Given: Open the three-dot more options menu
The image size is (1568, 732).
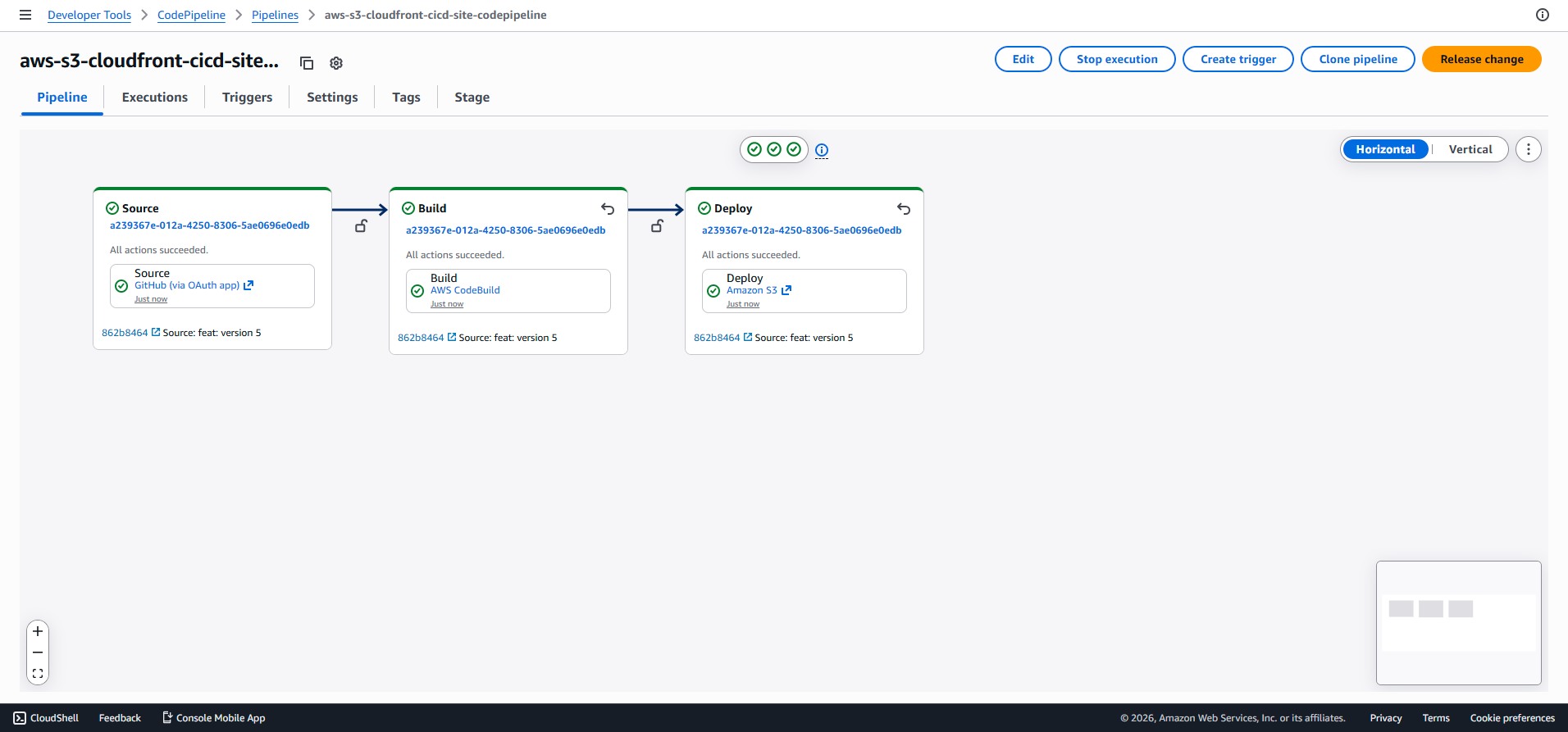Looking at the screenshot, I should coord(1529,149).
